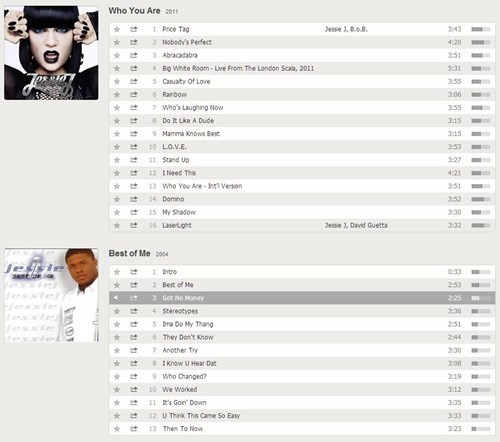Click Jessie J, B.o.B. artist link
This screenshot has width=500, height=442.
346,29
